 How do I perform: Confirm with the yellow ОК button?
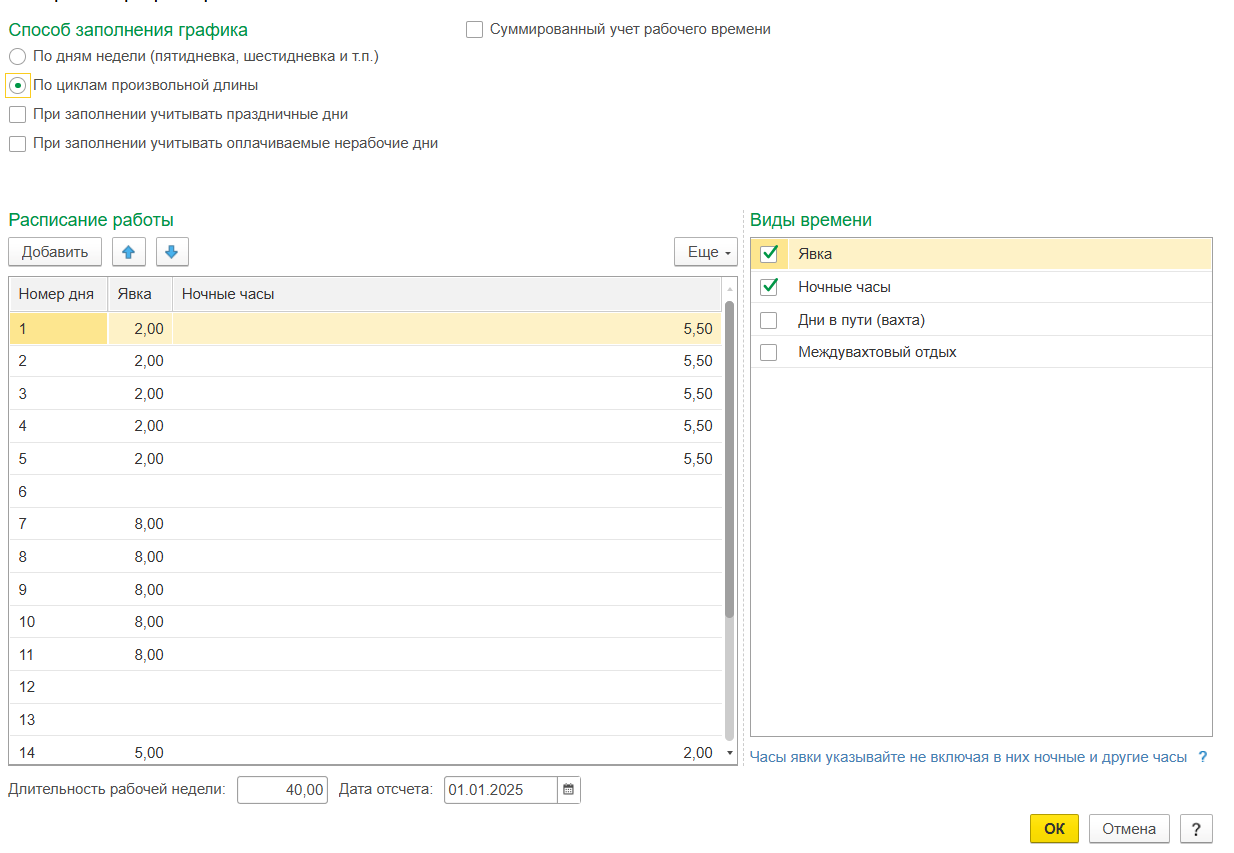[x=1054, y=829]
